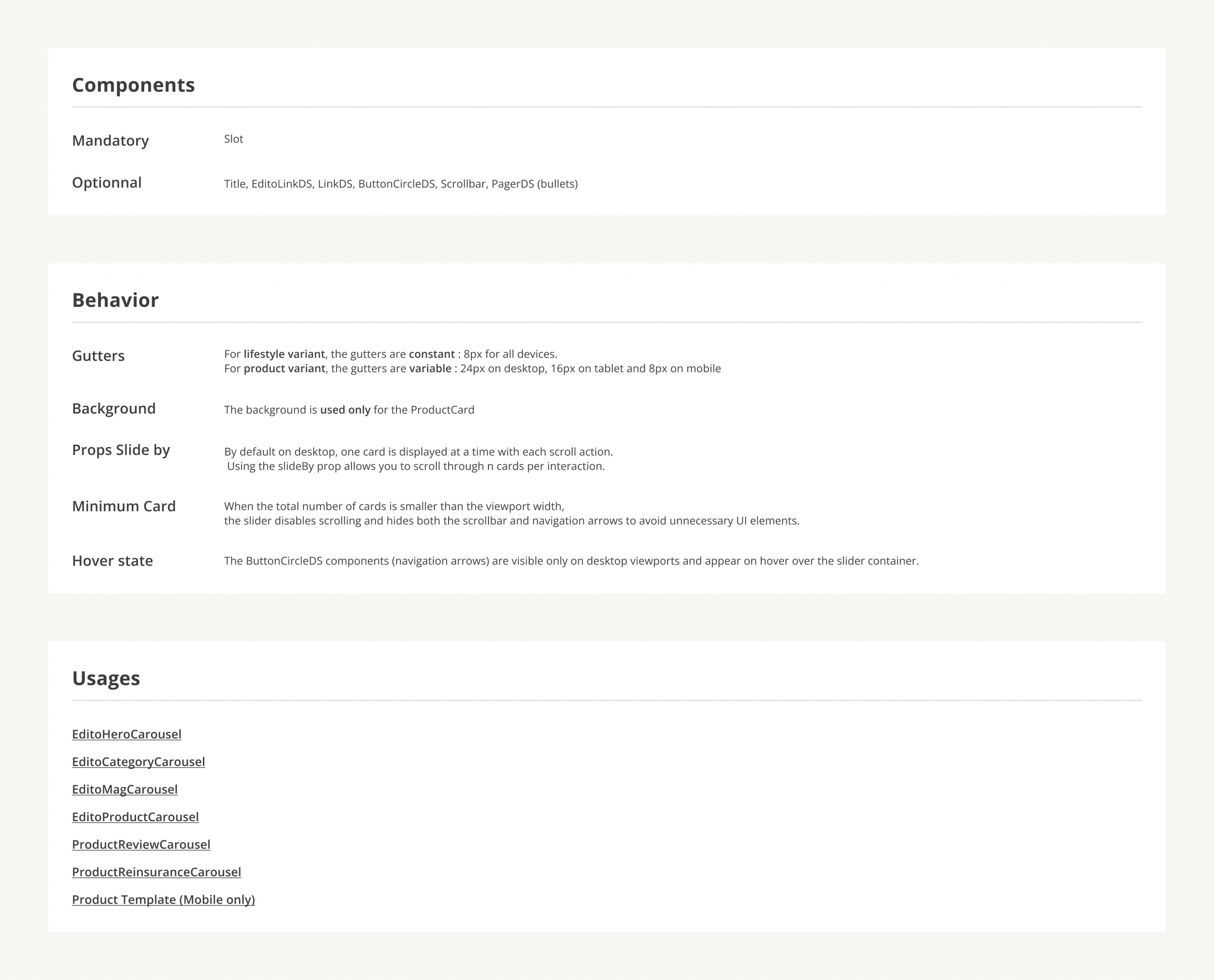Screen dimensions: 1214x980
Task: Open the EditoProductCarousel link
Action: 135,817
